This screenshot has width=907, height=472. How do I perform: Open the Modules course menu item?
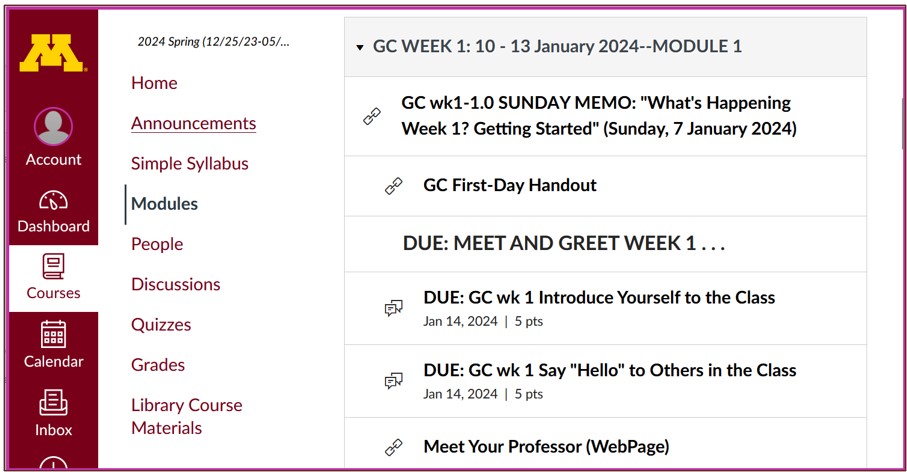[164, 204]
